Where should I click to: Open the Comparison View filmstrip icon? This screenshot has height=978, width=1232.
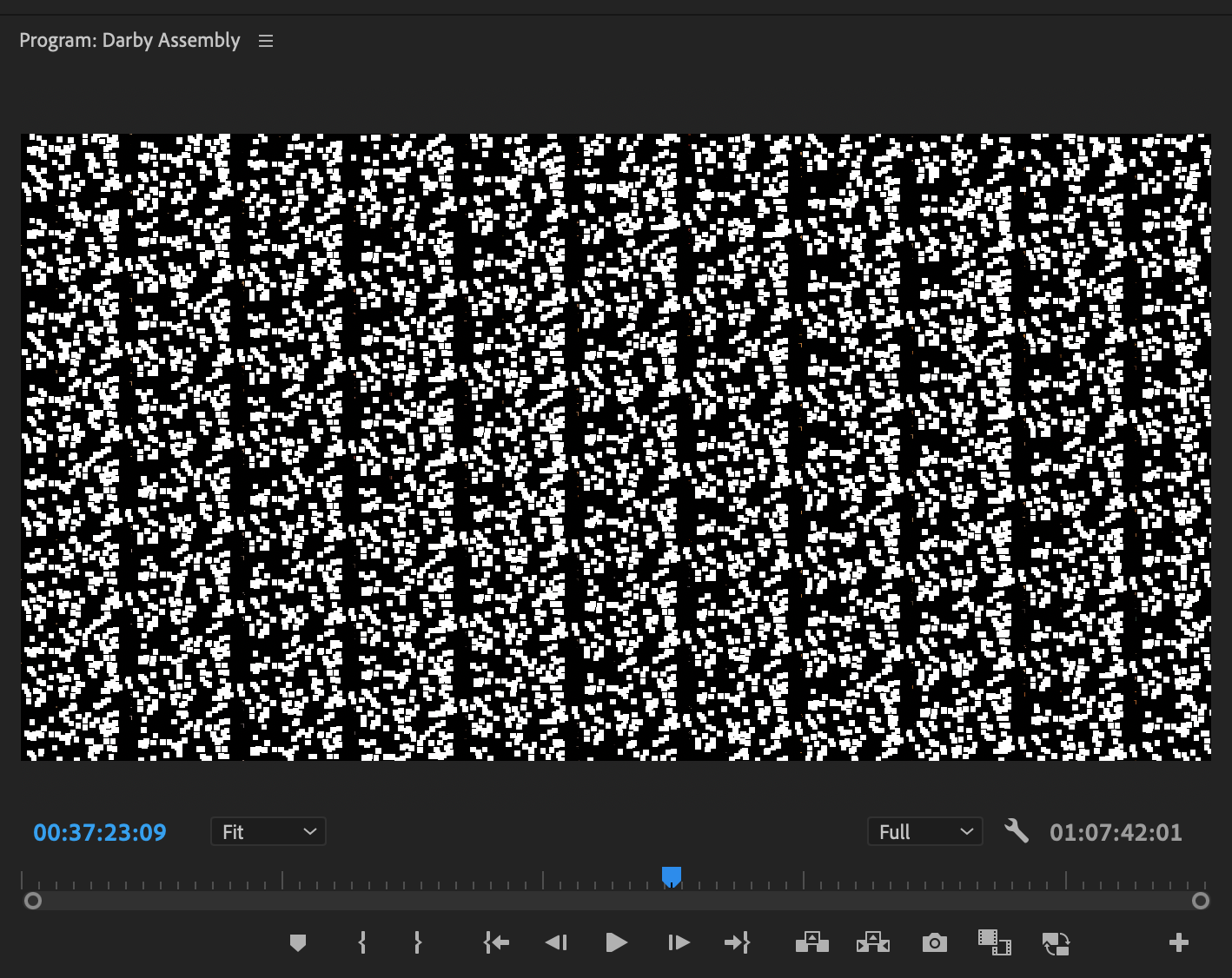click(995, 942)
